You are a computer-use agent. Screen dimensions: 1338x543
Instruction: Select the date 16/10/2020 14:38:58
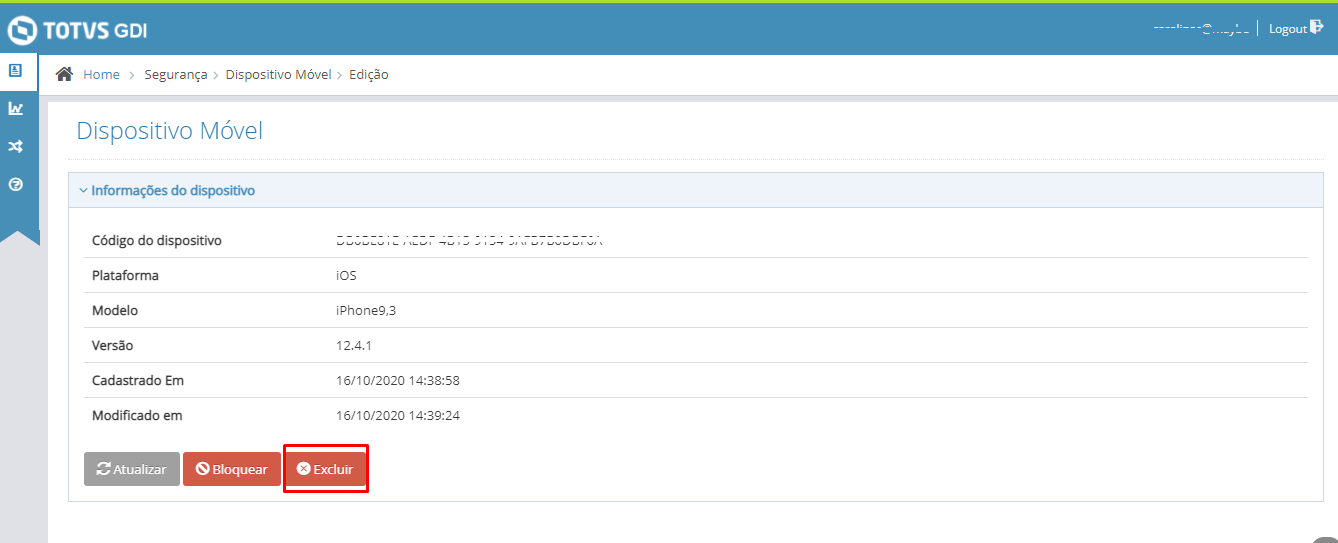tap(398, 381)
